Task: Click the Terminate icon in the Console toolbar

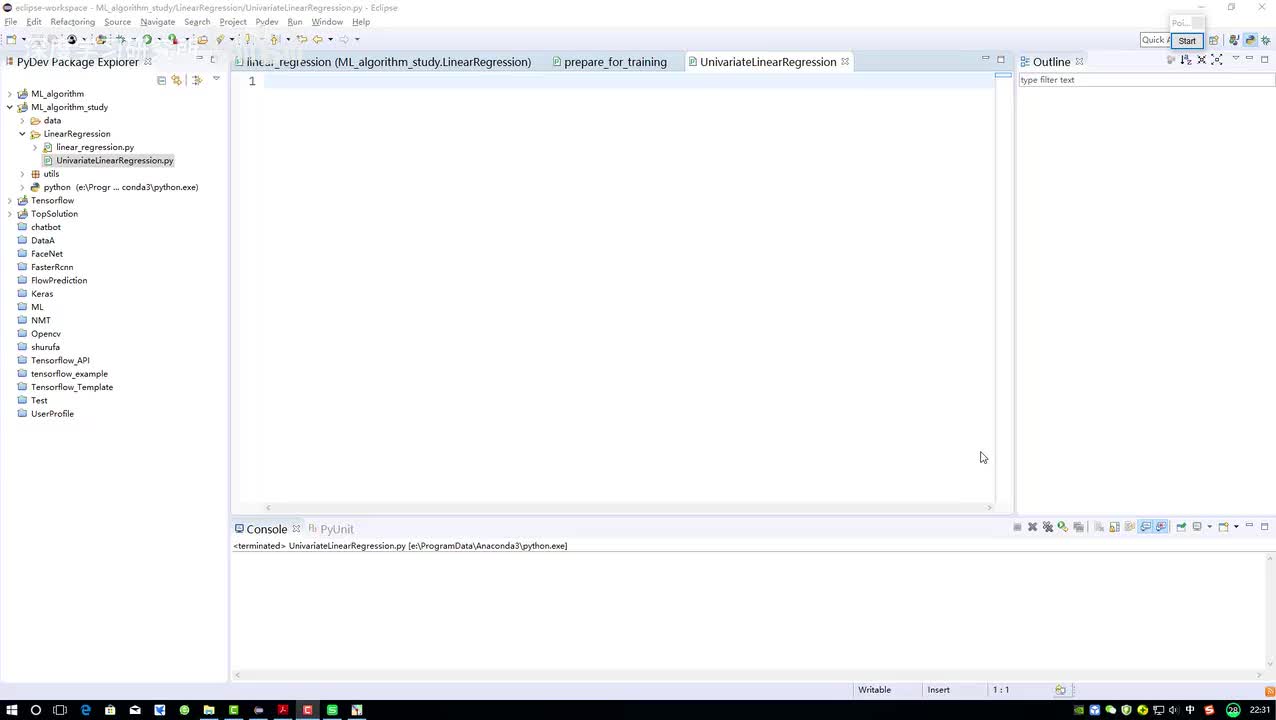Action: point(1017,527)
